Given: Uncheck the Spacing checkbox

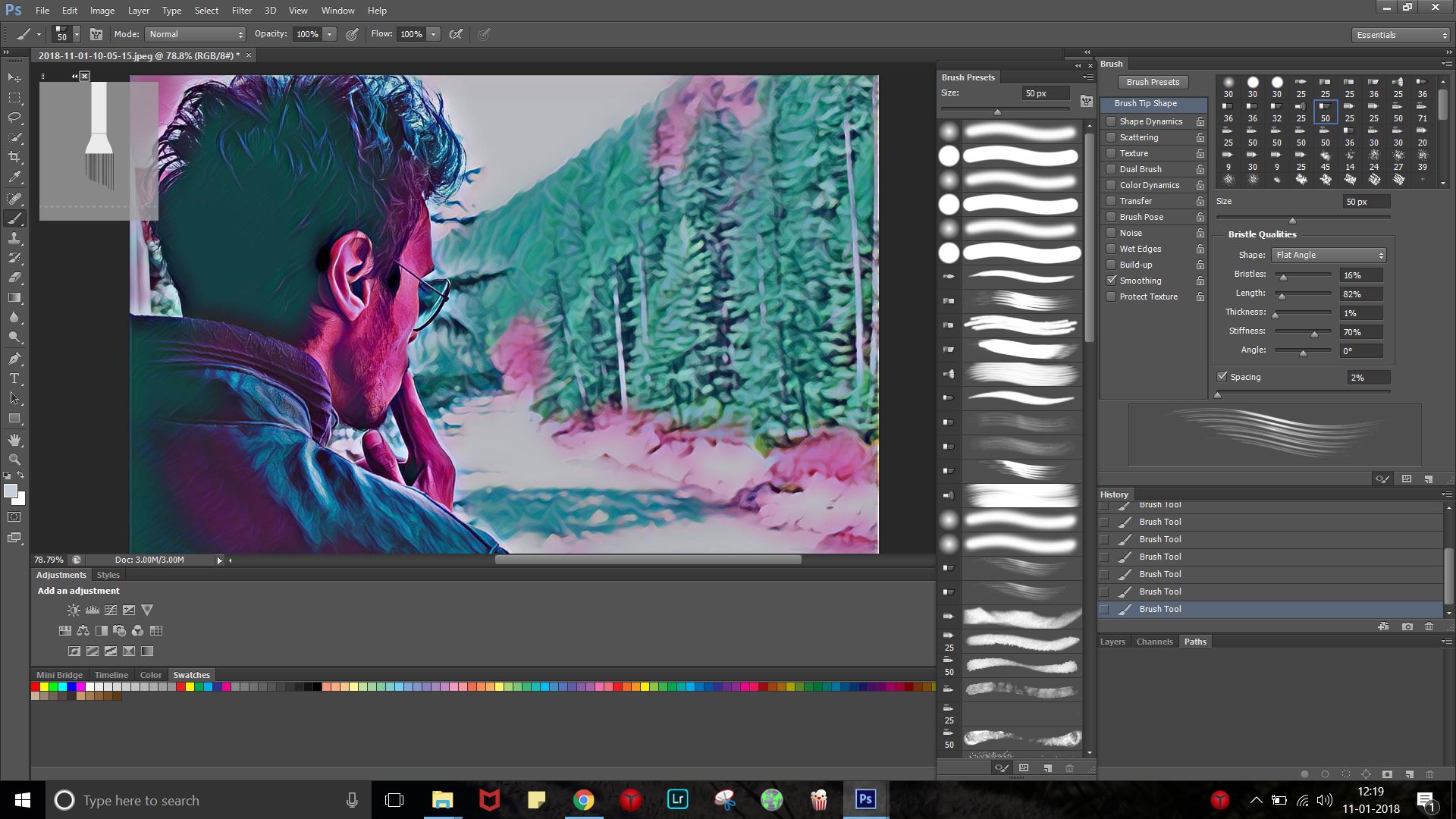Looking at the screenshot, I should coord(1222,377).
